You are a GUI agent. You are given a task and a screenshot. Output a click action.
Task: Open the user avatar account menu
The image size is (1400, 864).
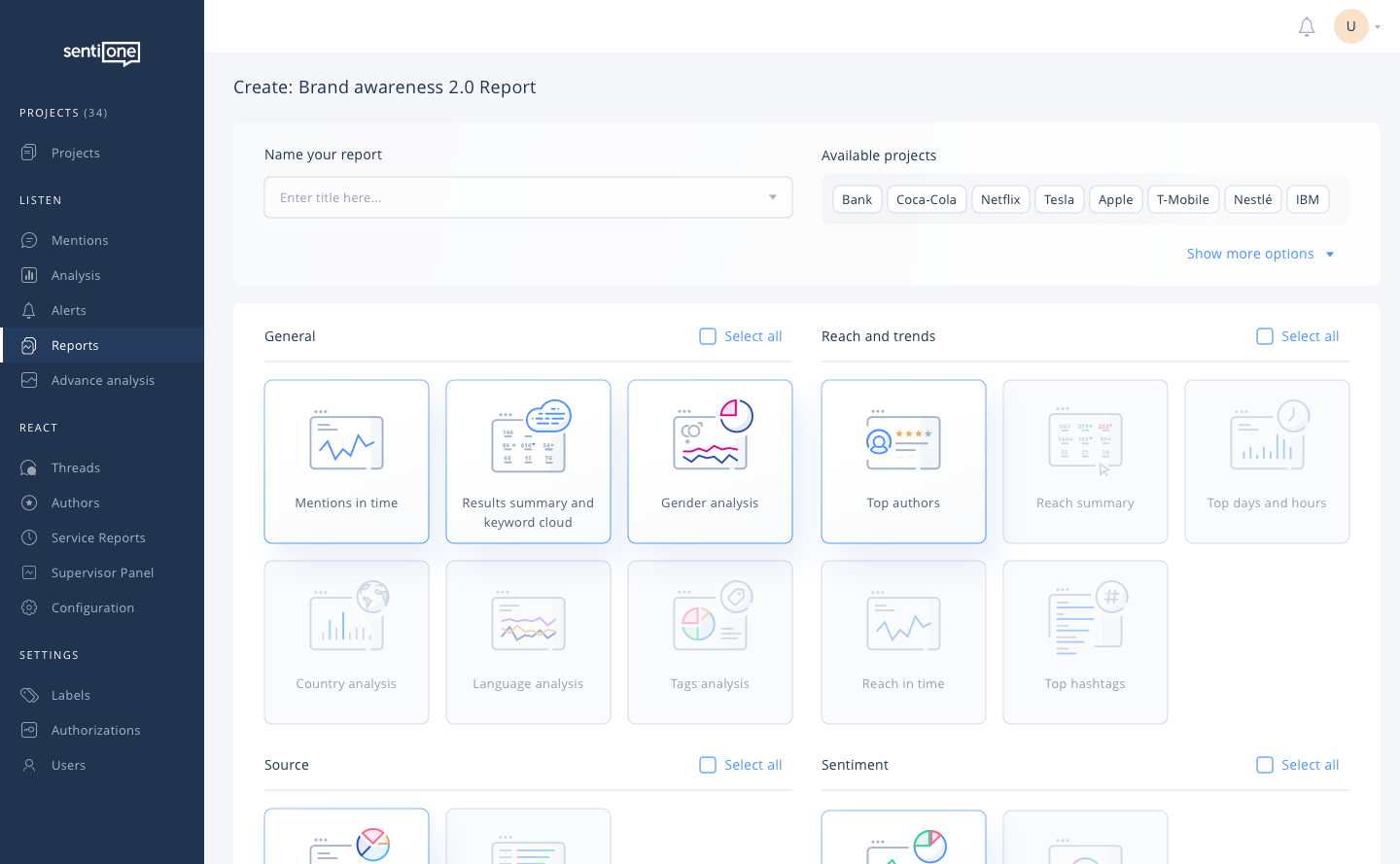point(1351,26)
